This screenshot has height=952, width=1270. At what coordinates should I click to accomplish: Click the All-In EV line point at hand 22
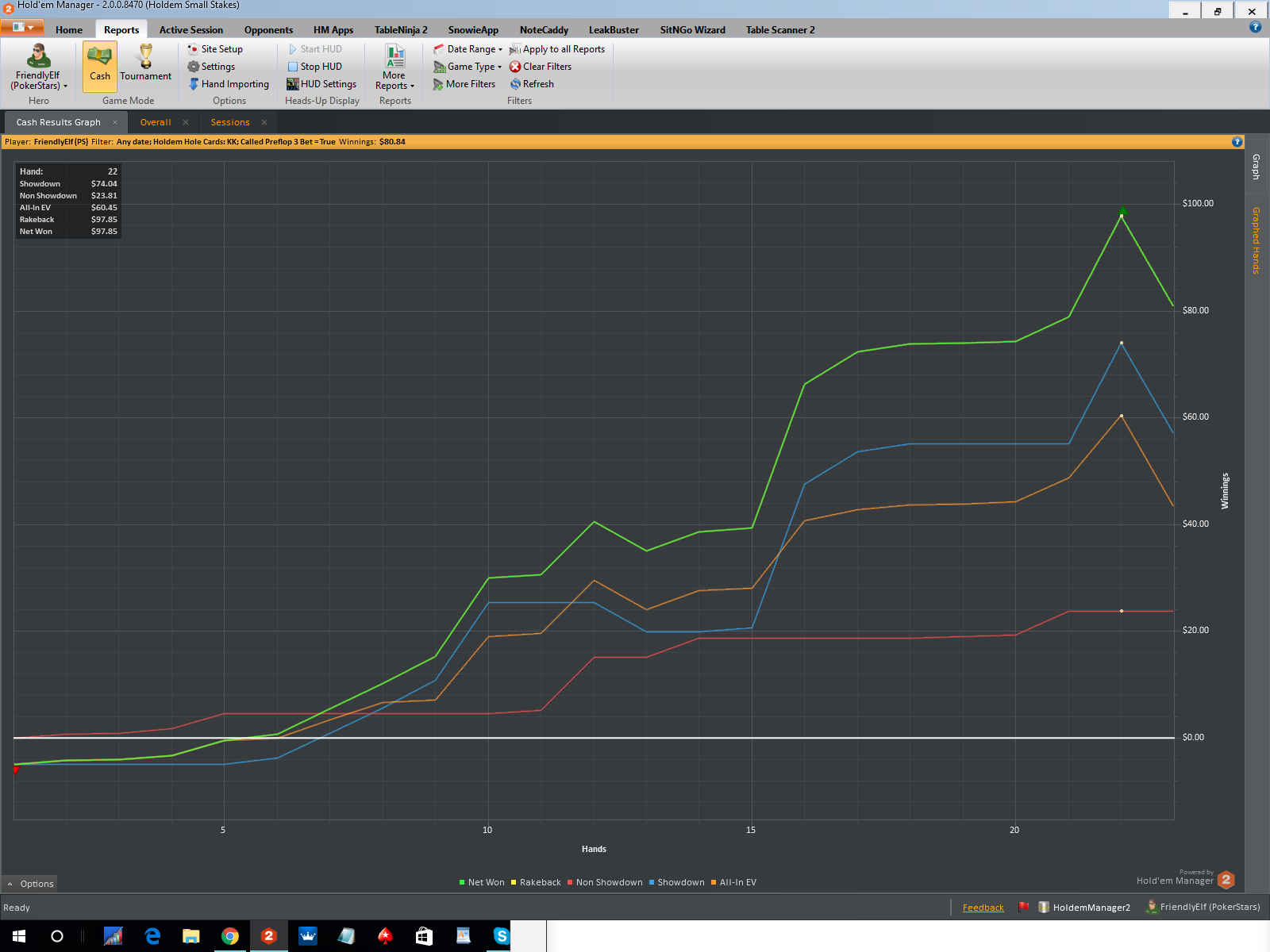tap(1122, 416)
